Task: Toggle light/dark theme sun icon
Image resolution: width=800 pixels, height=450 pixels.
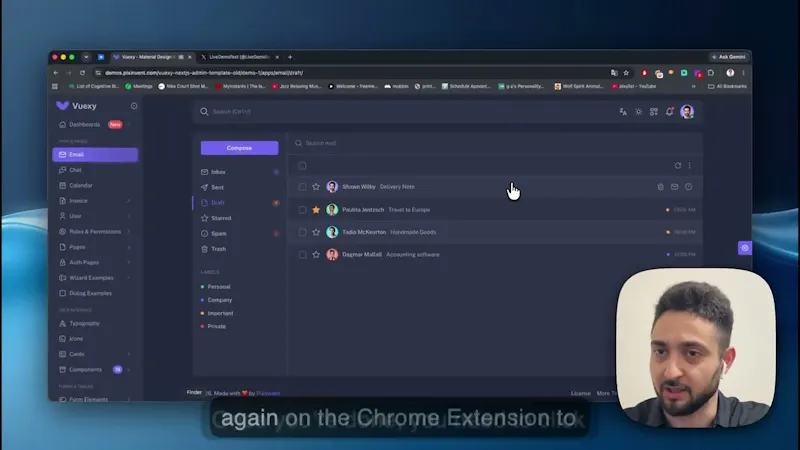Action: click(x=638, y=112)
